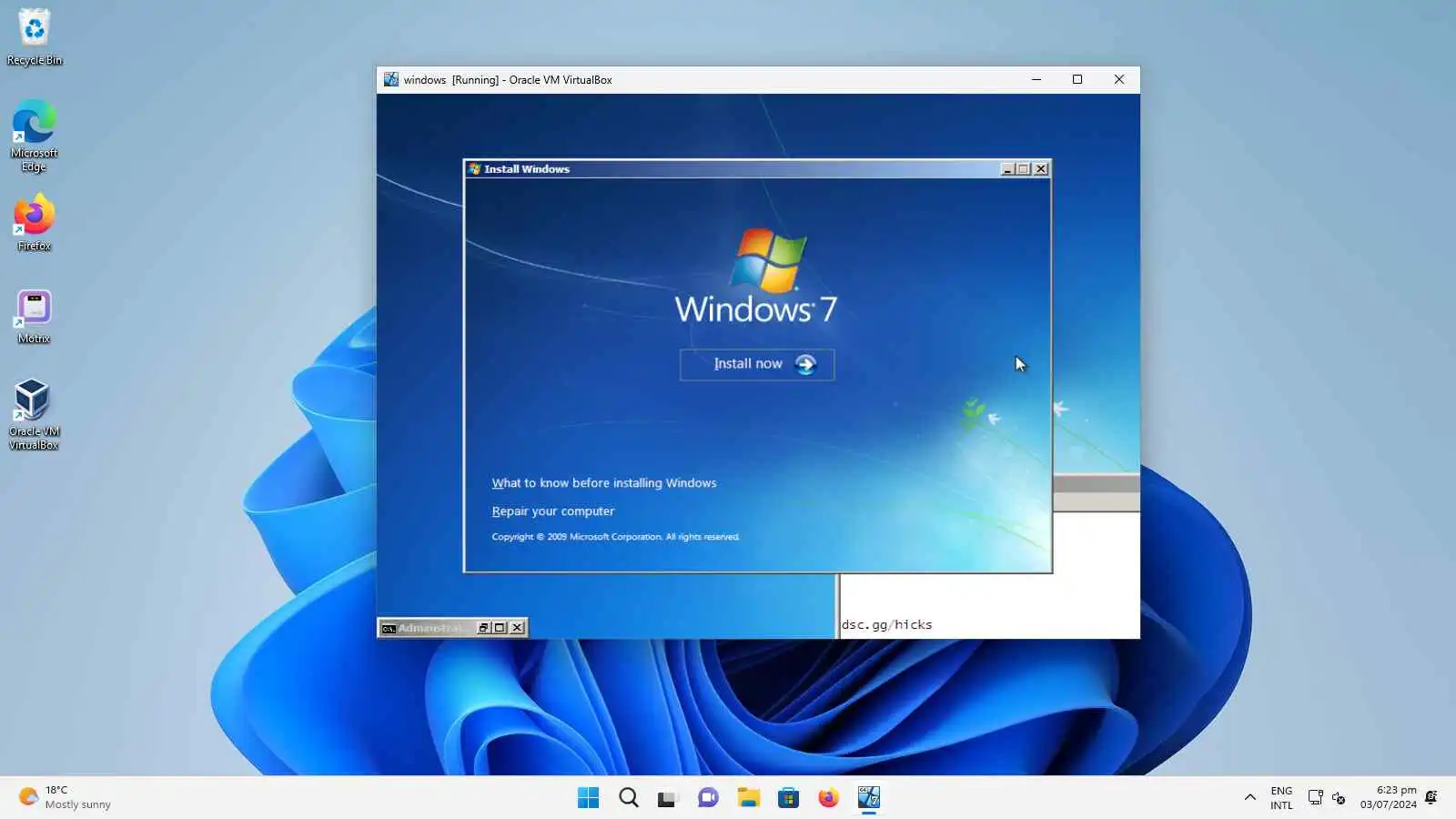Open the Recycle Bin desktop icon
This screenshot has width=1456, height=819.
pos(35,36)
